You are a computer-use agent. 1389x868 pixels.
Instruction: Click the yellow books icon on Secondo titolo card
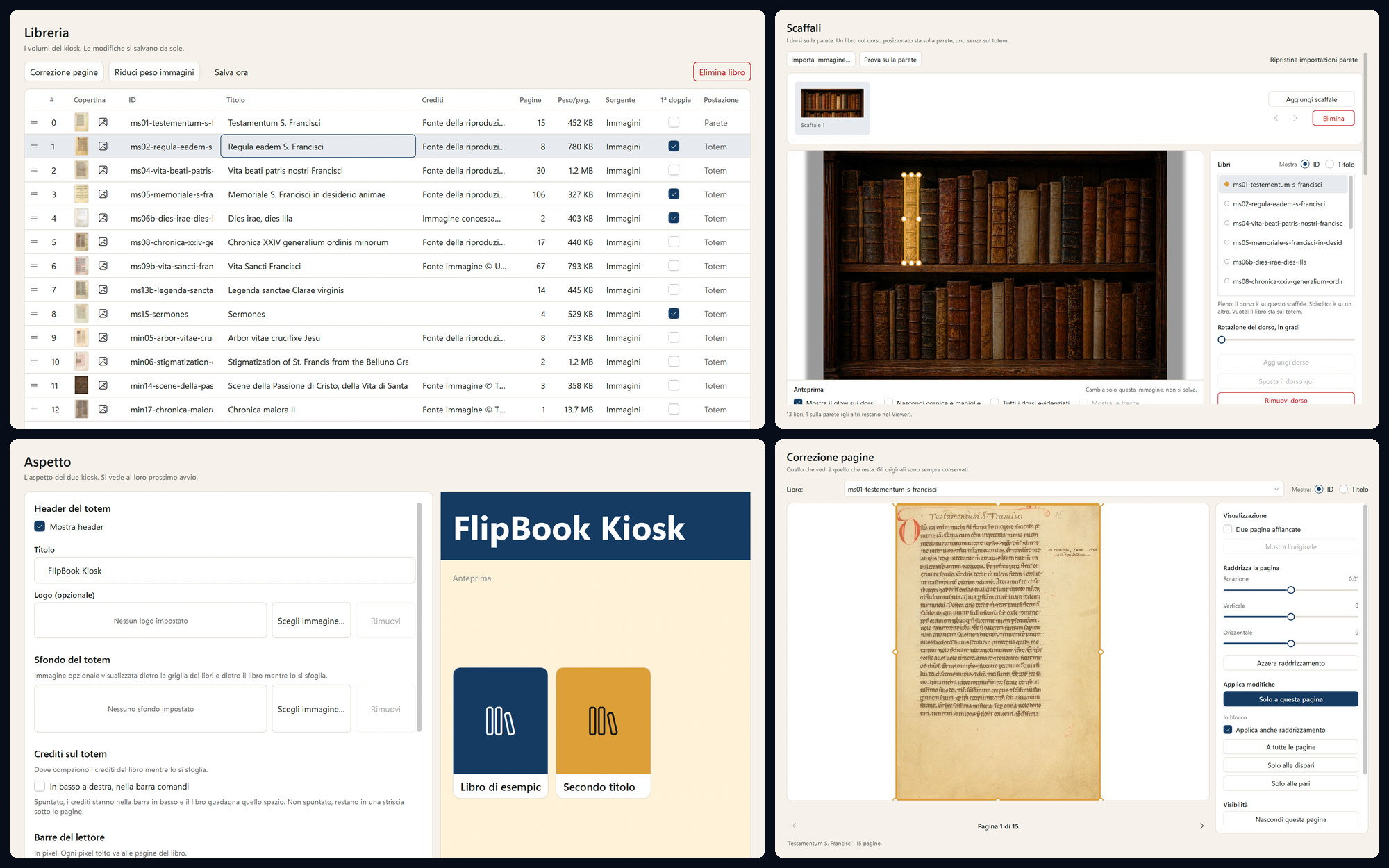[x=603, y=721]
